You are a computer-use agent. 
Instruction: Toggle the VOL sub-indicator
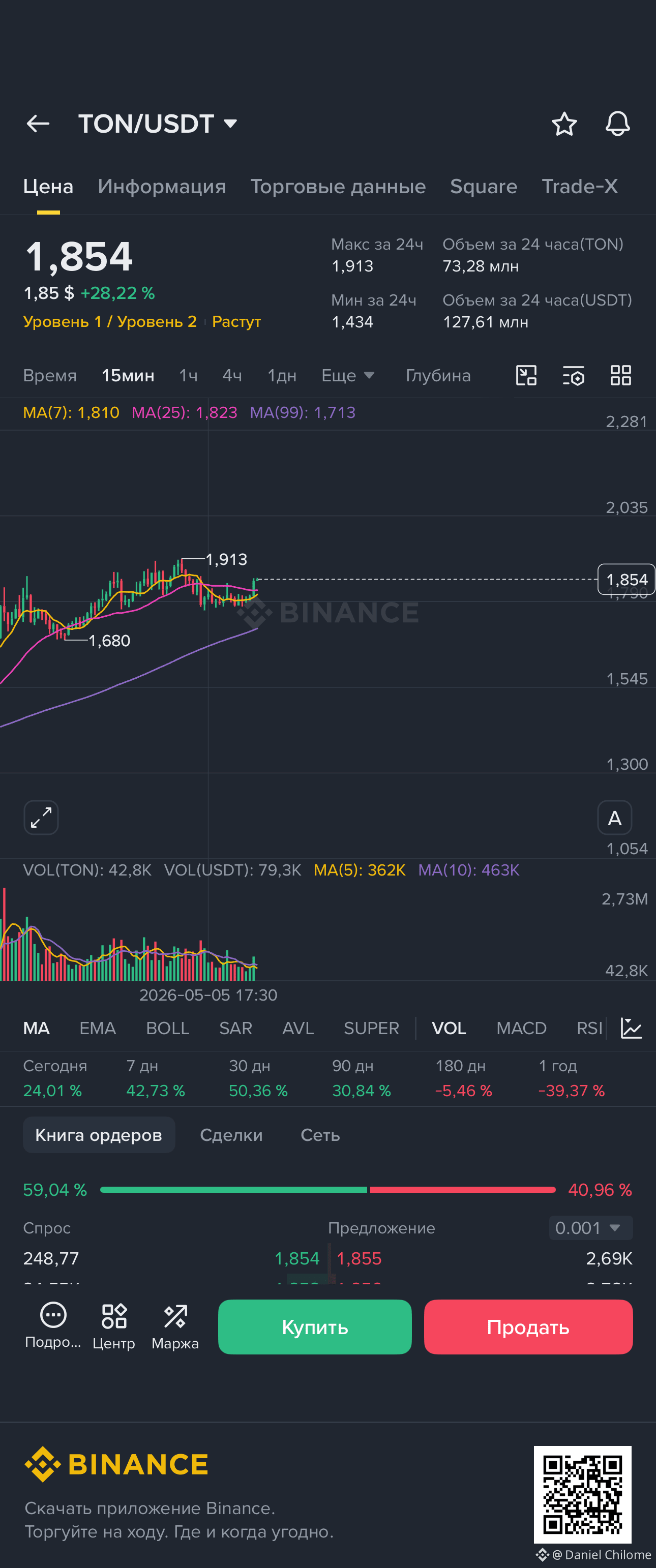coord(449,1028)
